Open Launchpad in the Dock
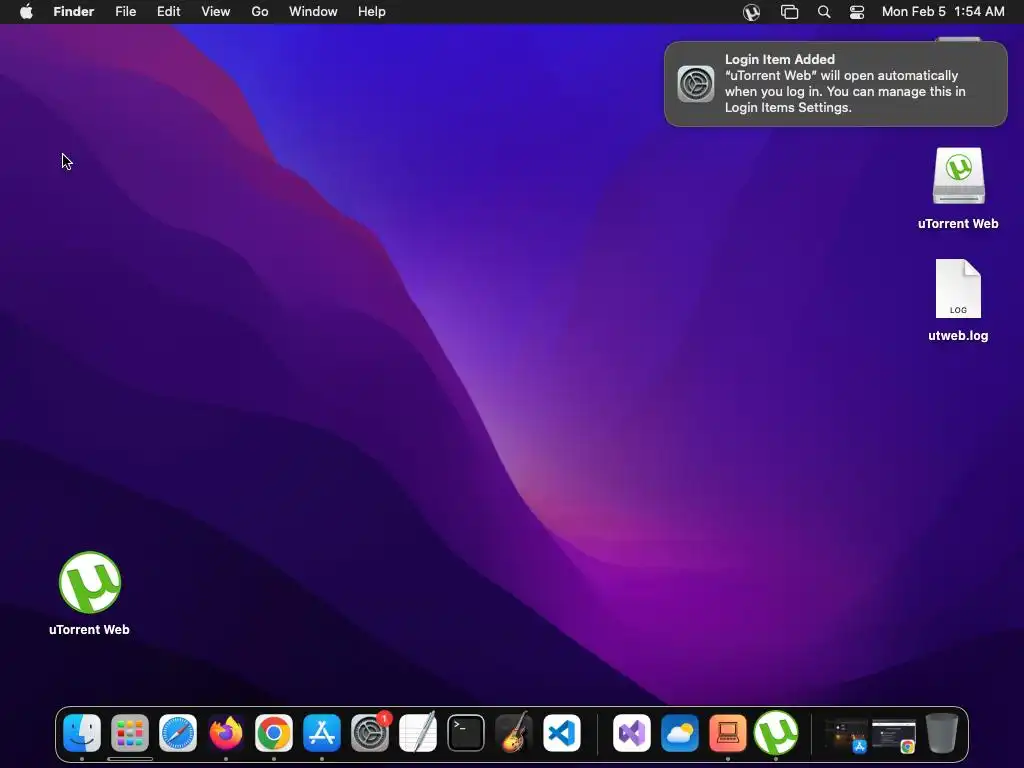This screenshot has width=1024, height=768. (x=130, y=733)
